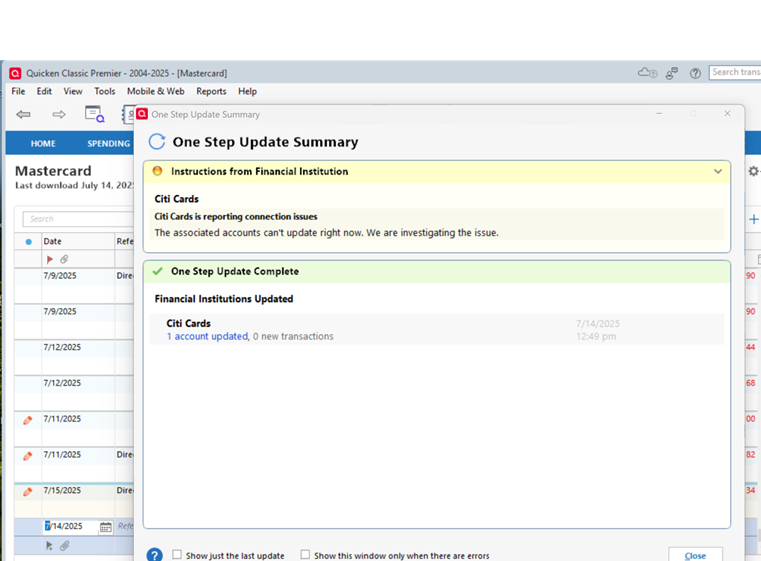Click the green checkmark beside One Step Update Complete

point(157,271)
